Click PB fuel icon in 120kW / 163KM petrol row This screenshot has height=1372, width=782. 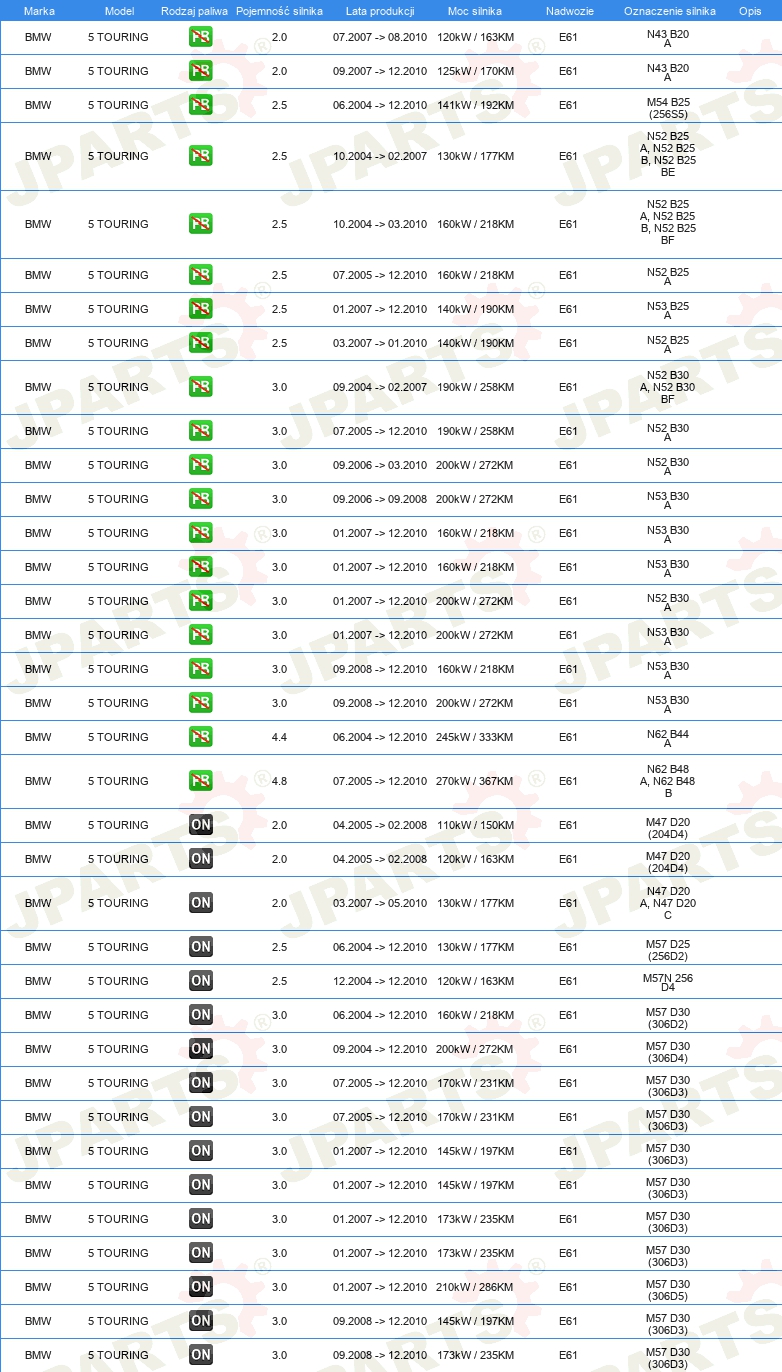(201, 37)
